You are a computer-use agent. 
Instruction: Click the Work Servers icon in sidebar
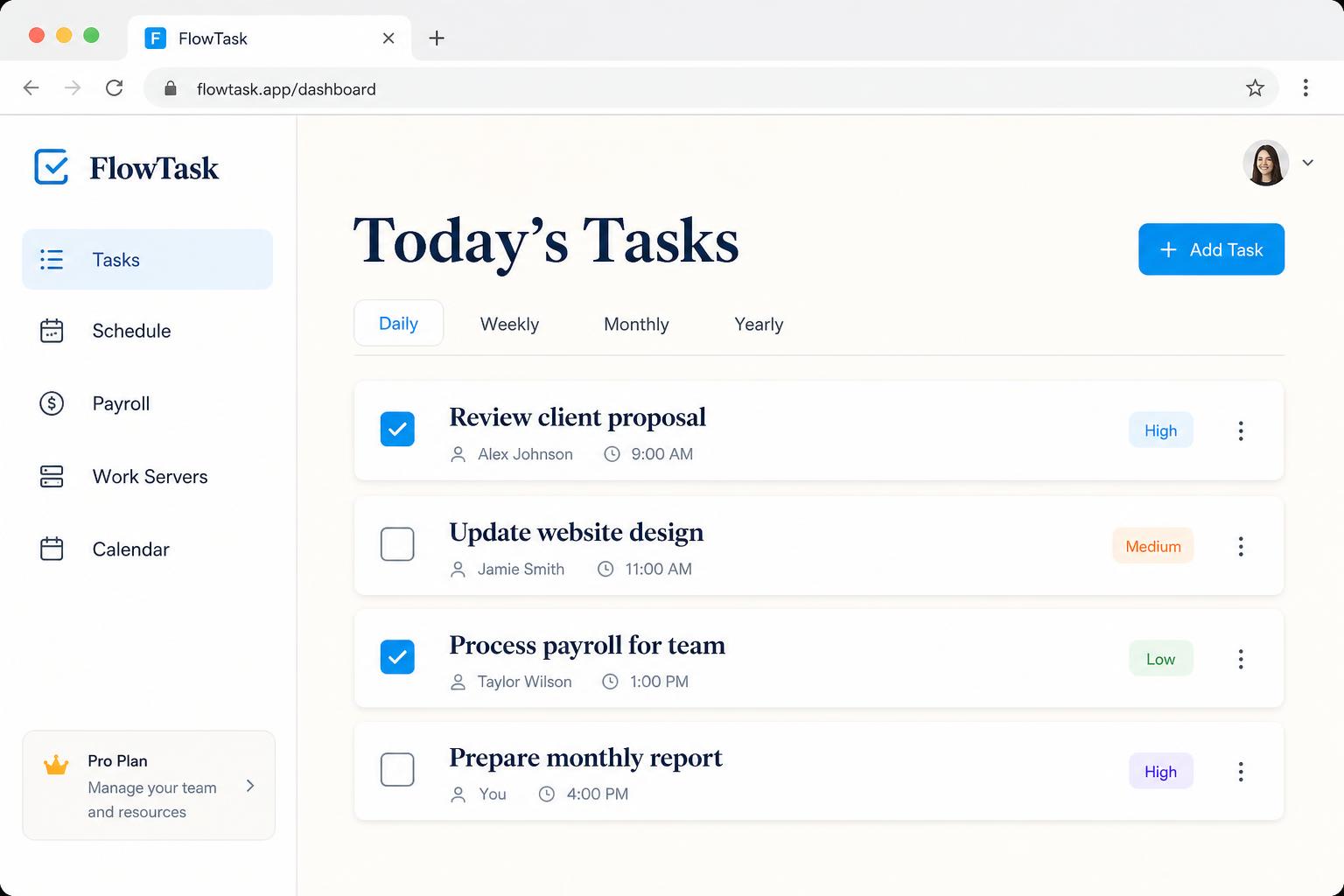(52, 477)
